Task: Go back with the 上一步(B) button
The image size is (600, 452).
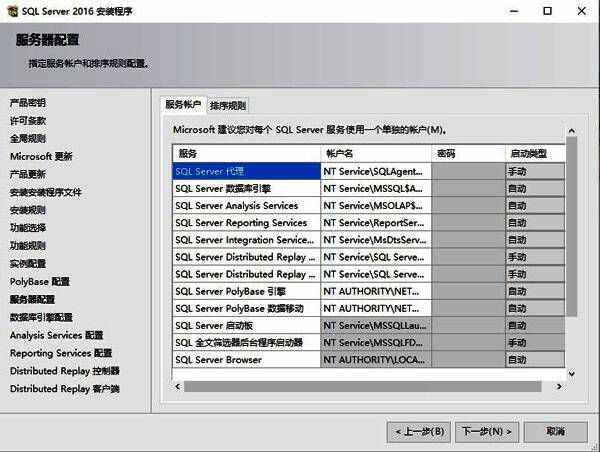Action: tap(414, 431)
